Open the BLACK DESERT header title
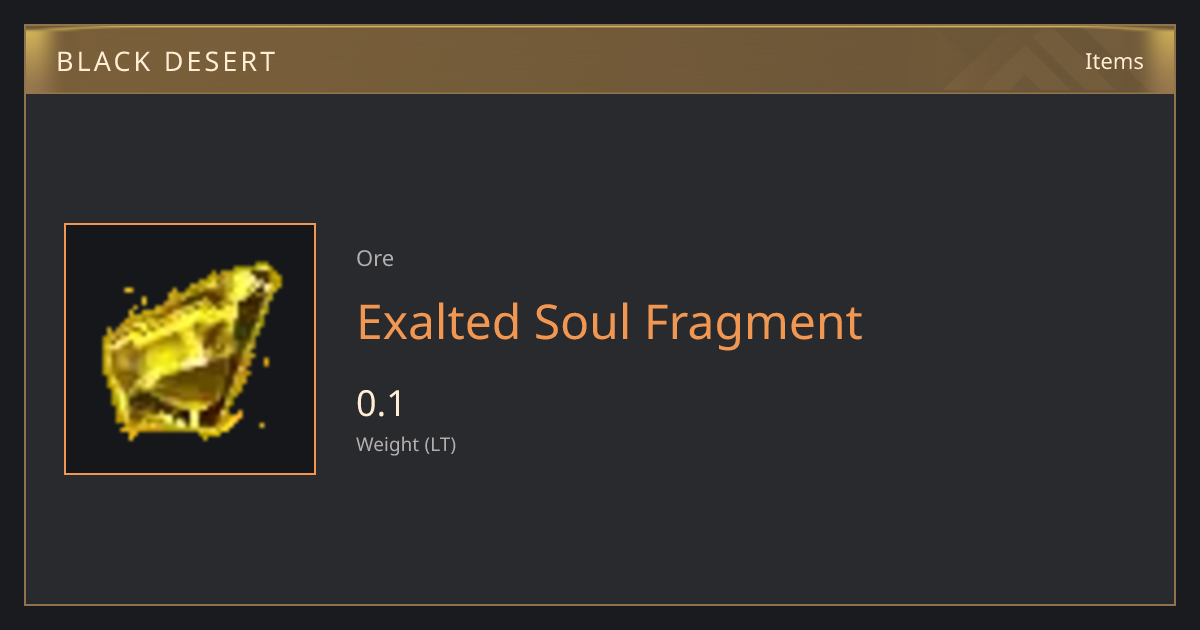Screen dimensions: 1200x630 pyautogui.click(x=166, y=62)
